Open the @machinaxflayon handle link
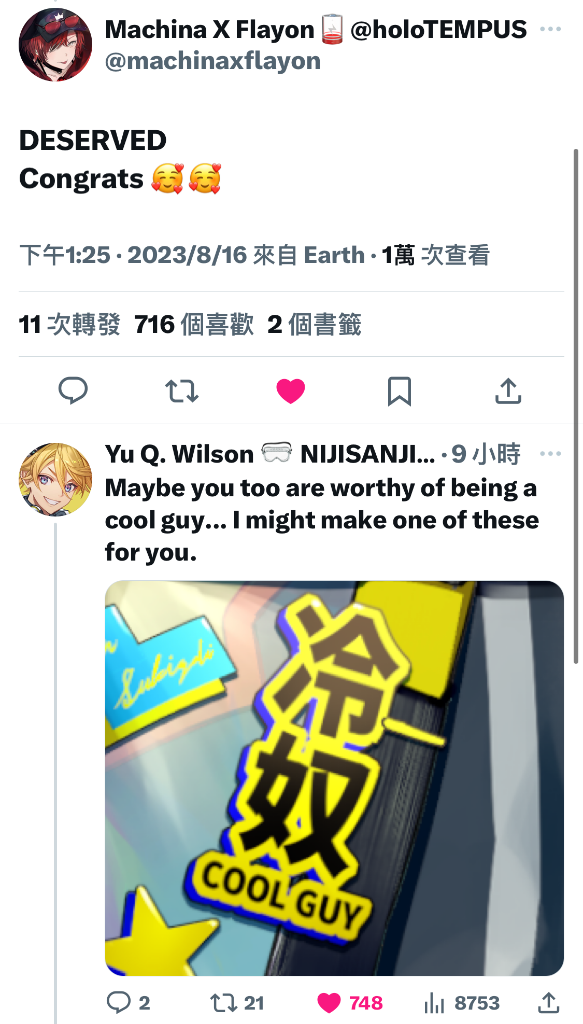The image size is (583, 1024). (x=212, y=61)
